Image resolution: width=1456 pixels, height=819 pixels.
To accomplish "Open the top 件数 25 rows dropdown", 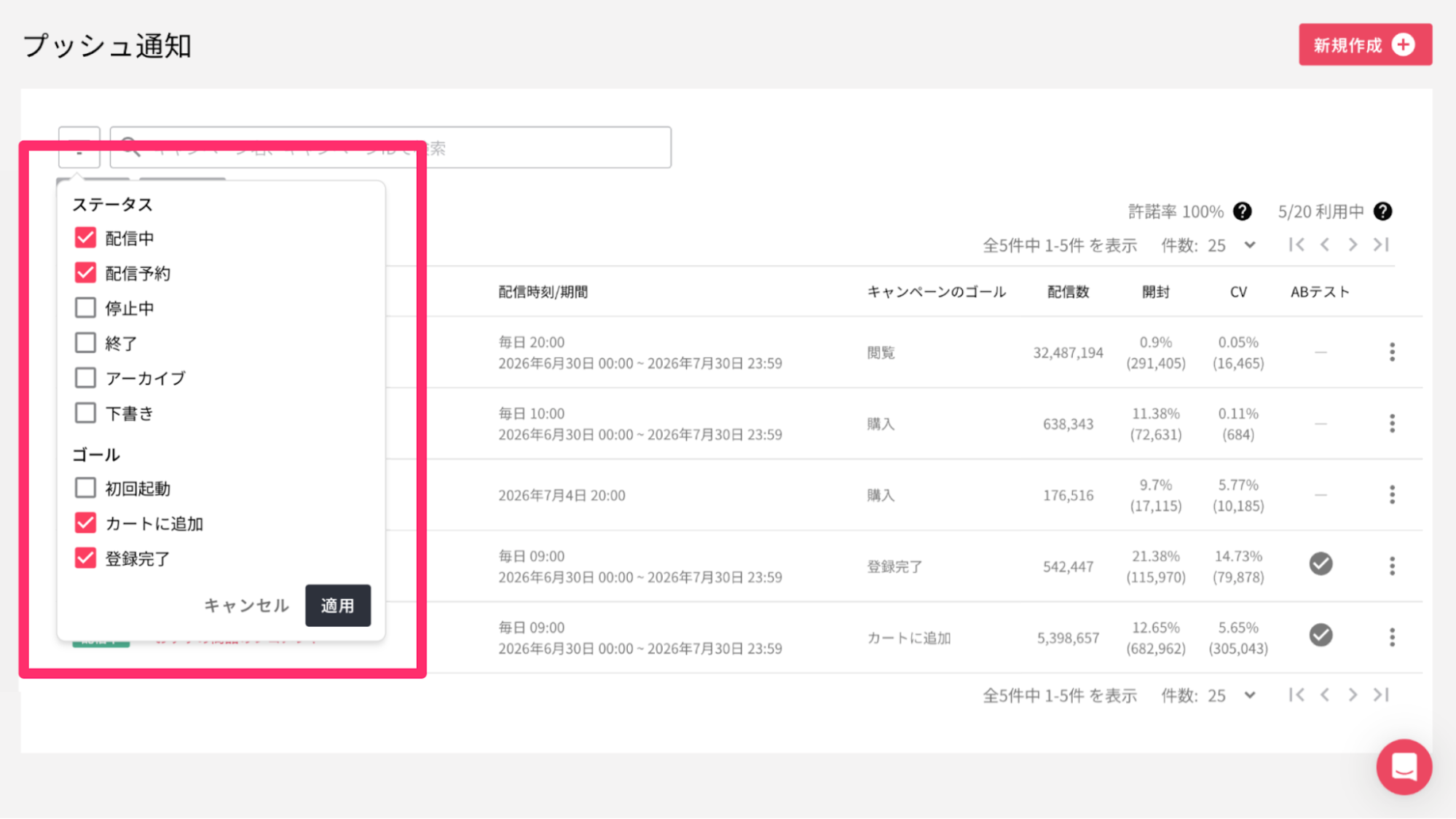I will [x=1231, y=245].
